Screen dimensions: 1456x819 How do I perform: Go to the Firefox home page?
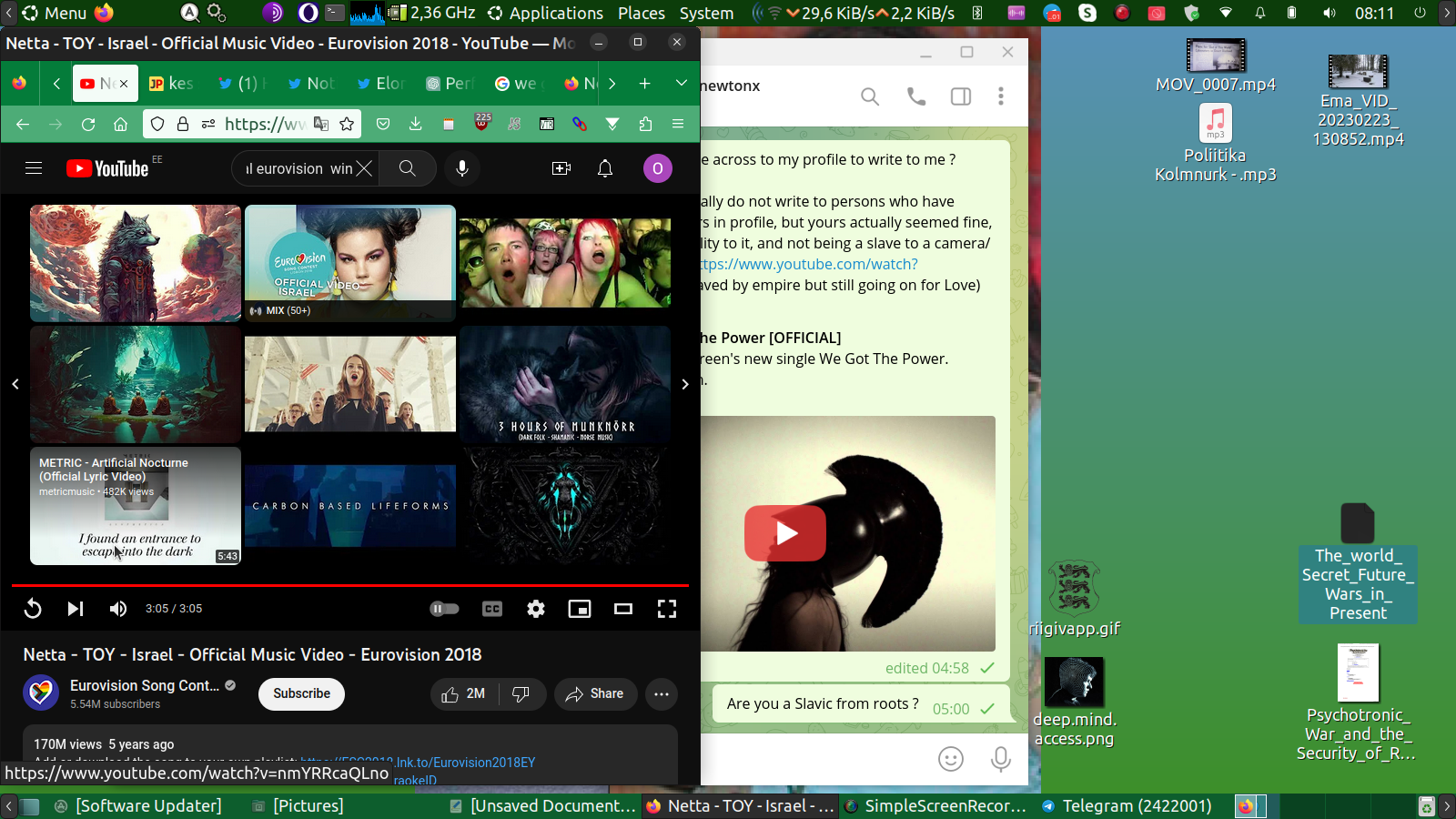(120, 124)
